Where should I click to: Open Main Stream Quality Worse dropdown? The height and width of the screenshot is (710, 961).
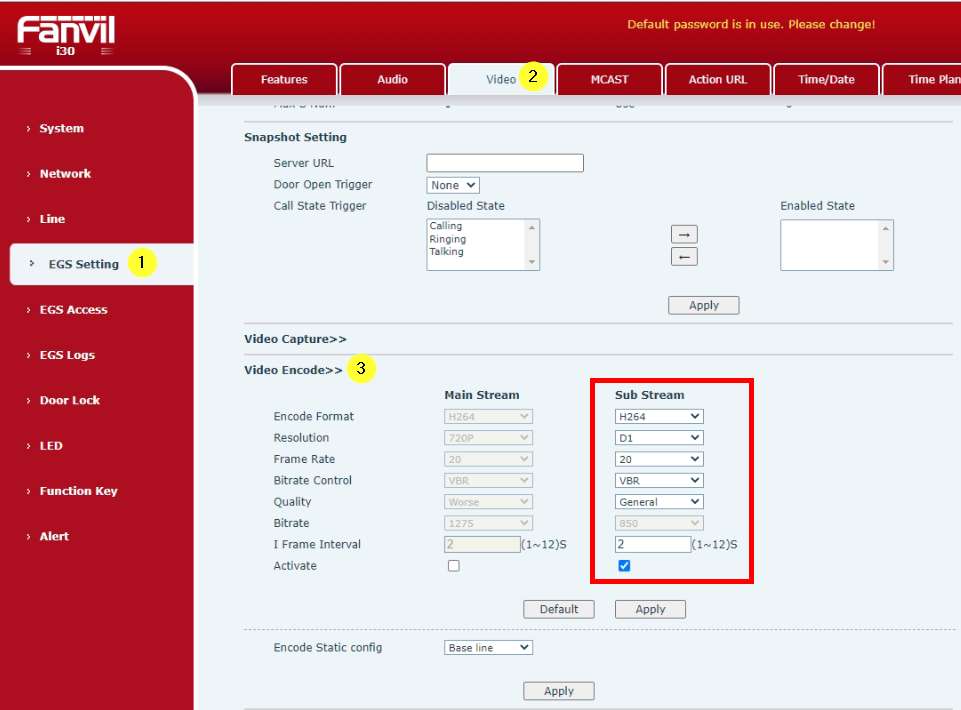[x=488, y=502]
